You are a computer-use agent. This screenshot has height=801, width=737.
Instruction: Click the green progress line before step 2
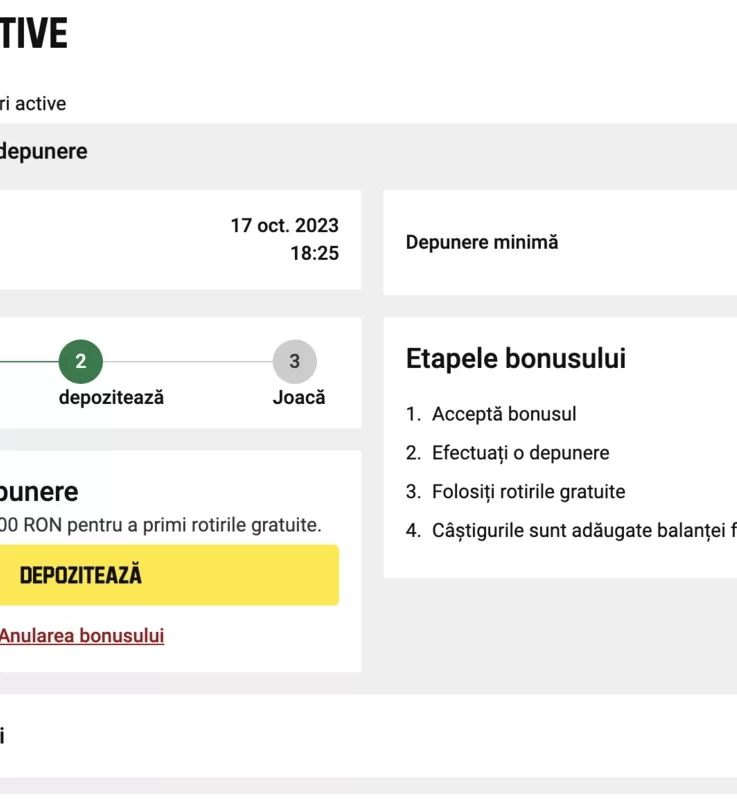click(x=29, y=362)
